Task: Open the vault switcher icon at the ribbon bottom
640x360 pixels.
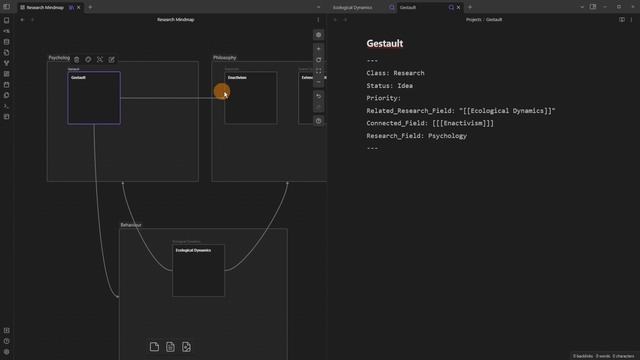Action: (x=7, y=331)
